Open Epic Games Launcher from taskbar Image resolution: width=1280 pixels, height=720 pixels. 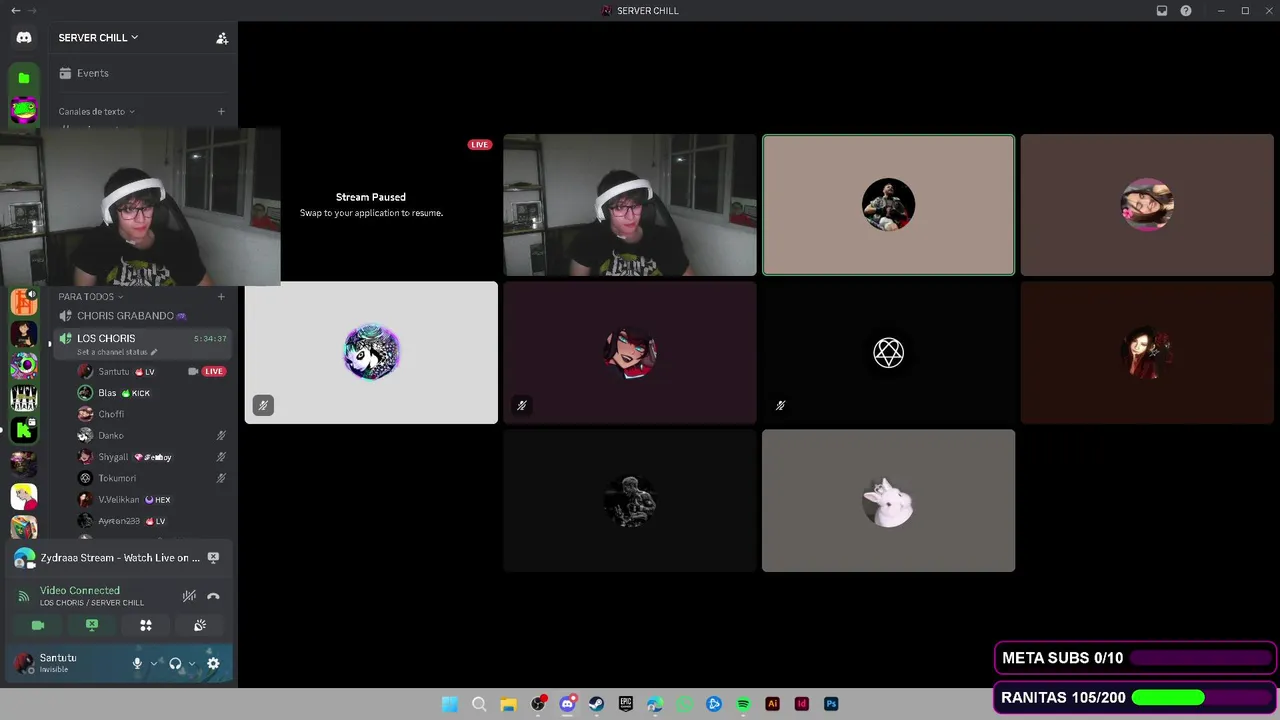coord(626,704)
